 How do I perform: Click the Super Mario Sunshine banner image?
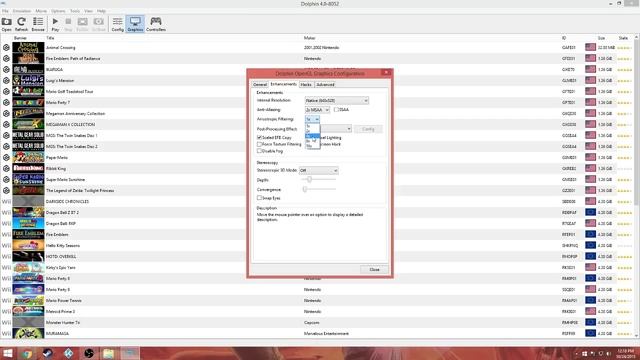(28, 179)
